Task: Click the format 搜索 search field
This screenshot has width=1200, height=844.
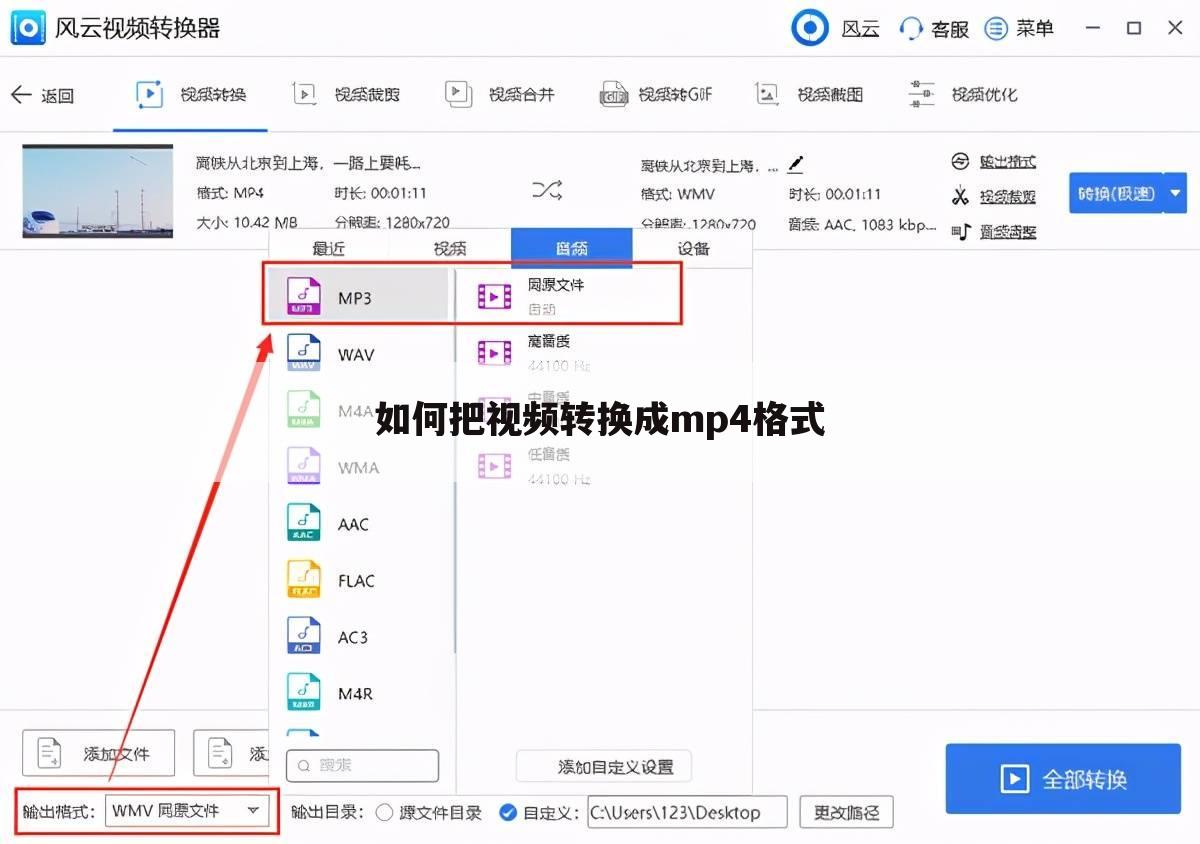Action: [x=362, y=766]
